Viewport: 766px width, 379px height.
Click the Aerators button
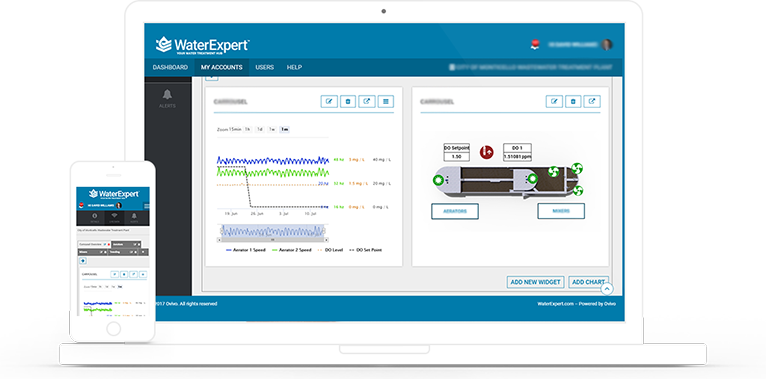pos(455,211)
